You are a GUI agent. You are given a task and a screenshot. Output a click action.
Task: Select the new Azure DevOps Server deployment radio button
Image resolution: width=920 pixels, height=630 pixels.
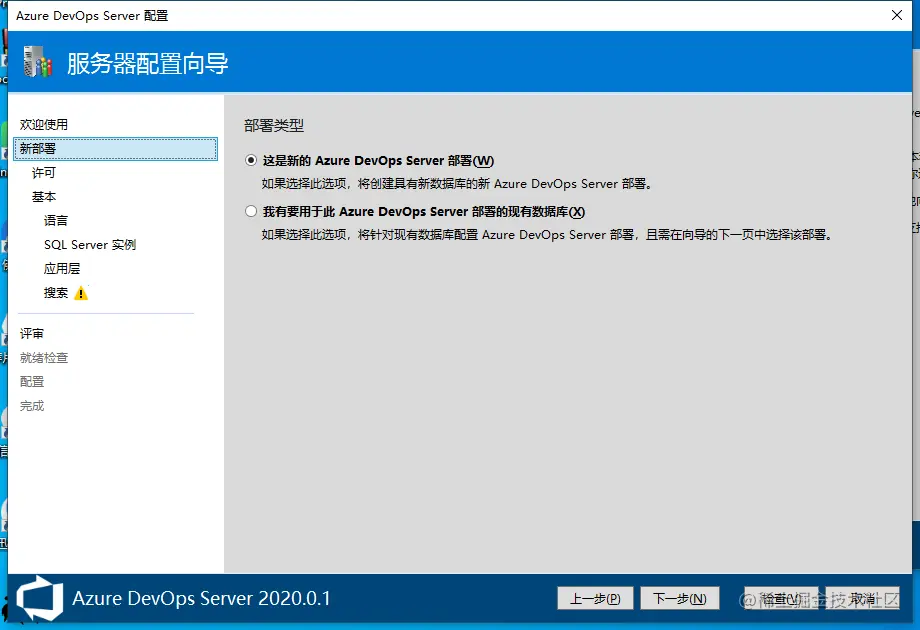pyautogui.click(x=251, y=160)
